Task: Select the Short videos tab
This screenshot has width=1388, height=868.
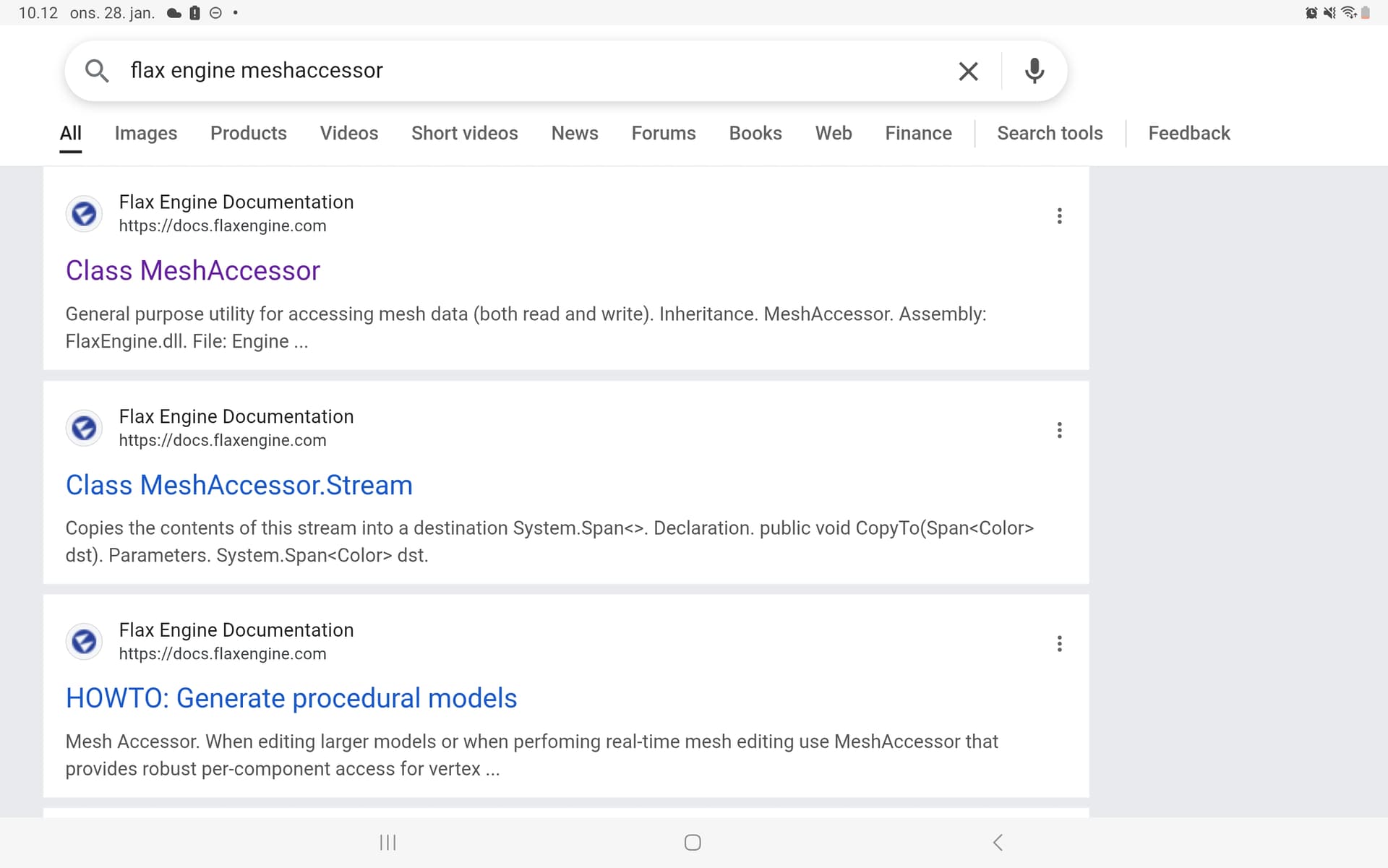Action: (464, 133)
